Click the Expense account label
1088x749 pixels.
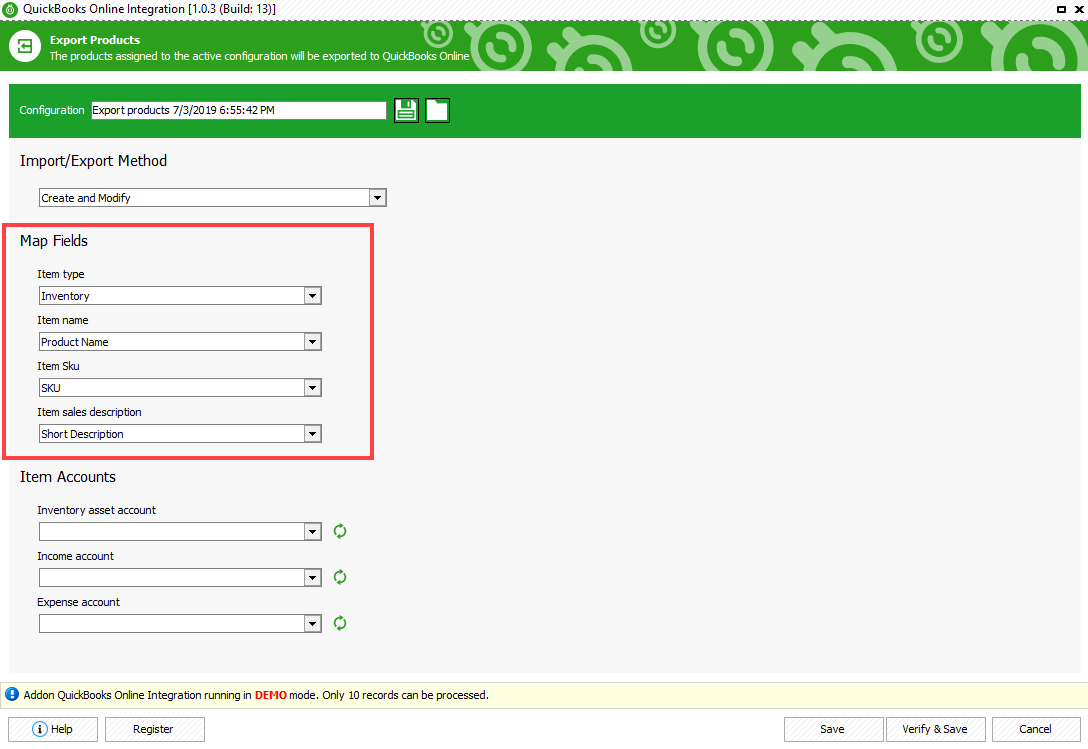click(x=78, y=602)
